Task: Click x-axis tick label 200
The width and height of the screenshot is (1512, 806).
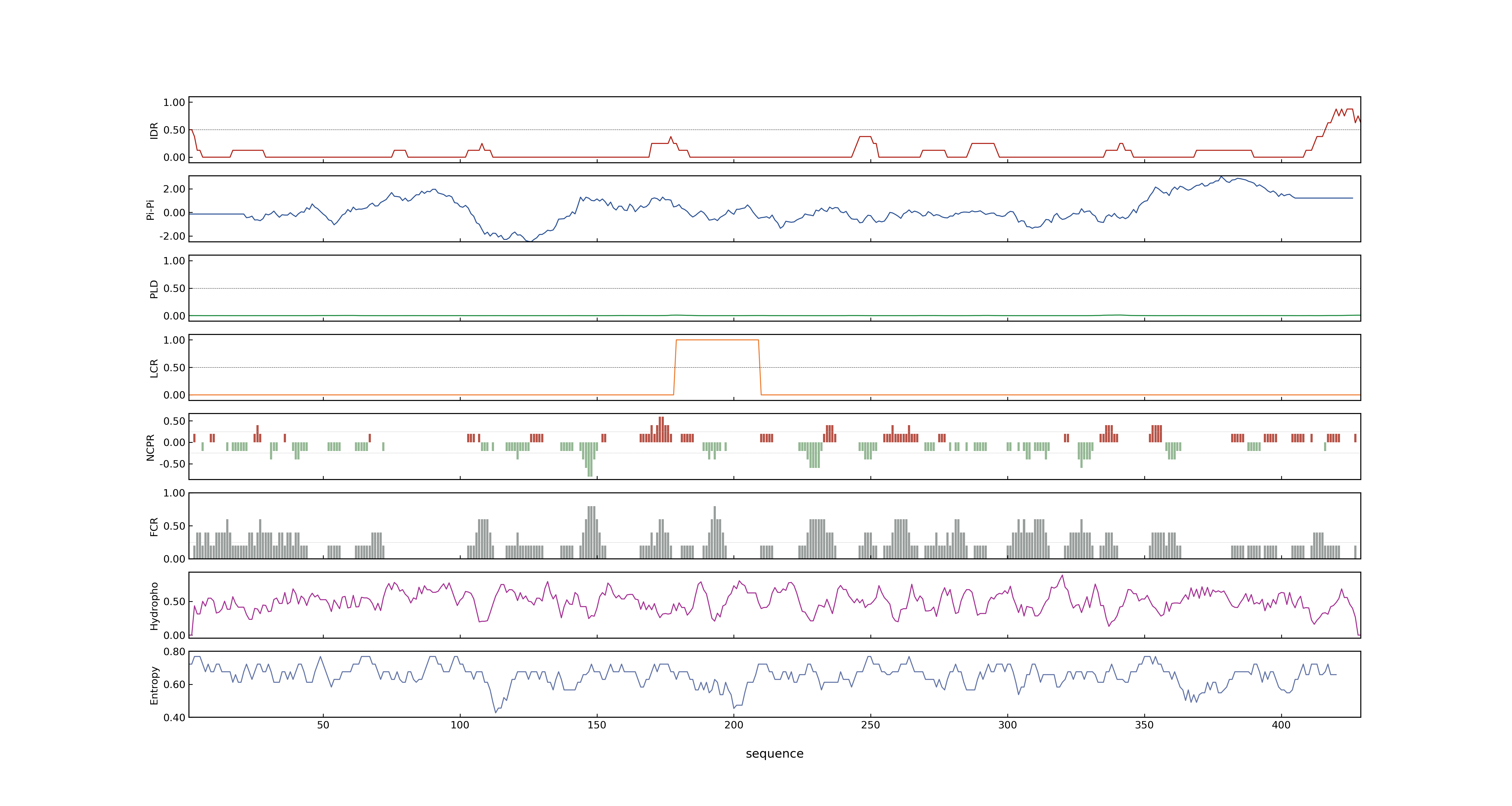Action: tap(734, 725)
